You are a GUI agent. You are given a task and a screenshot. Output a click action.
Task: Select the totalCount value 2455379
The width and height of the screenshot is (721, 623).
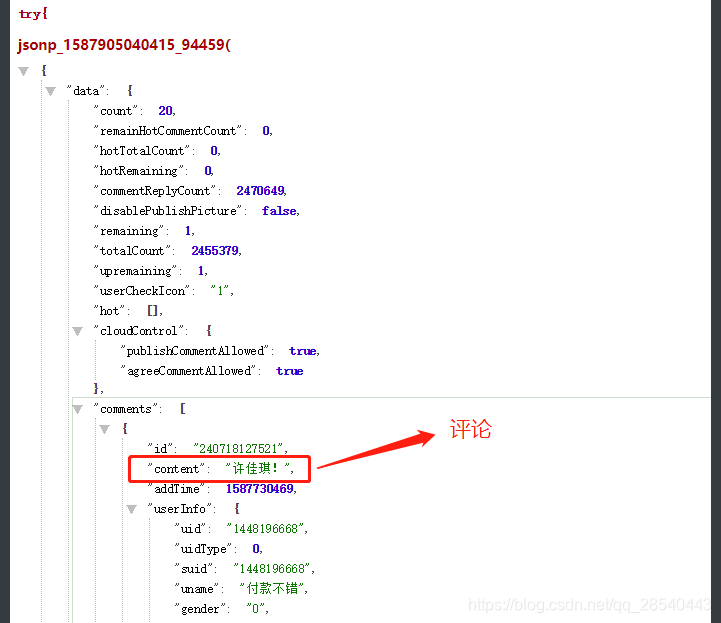point(215,251)
